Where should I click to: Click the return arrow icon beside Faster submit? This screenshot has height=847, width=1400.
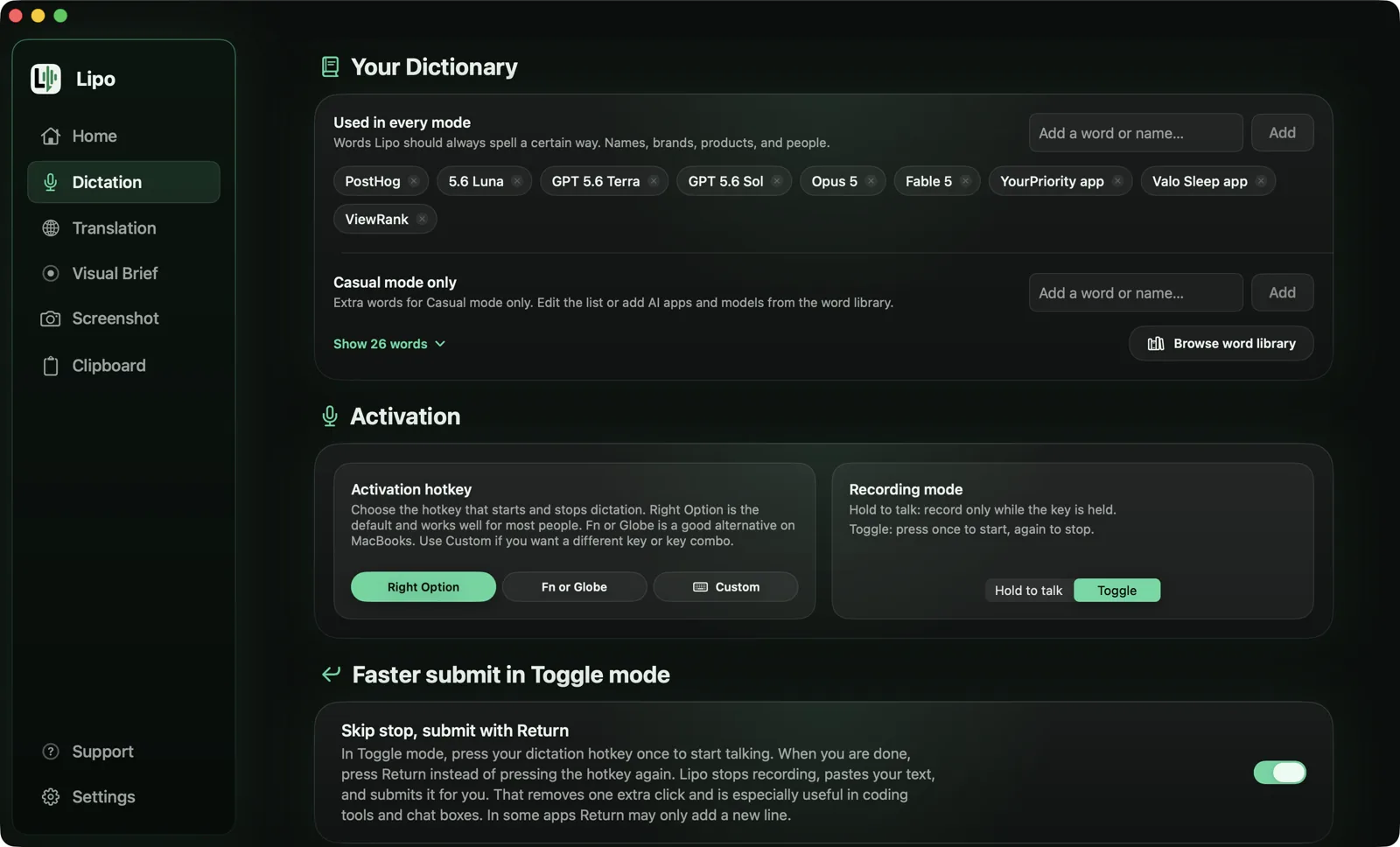tap(331, 674)
